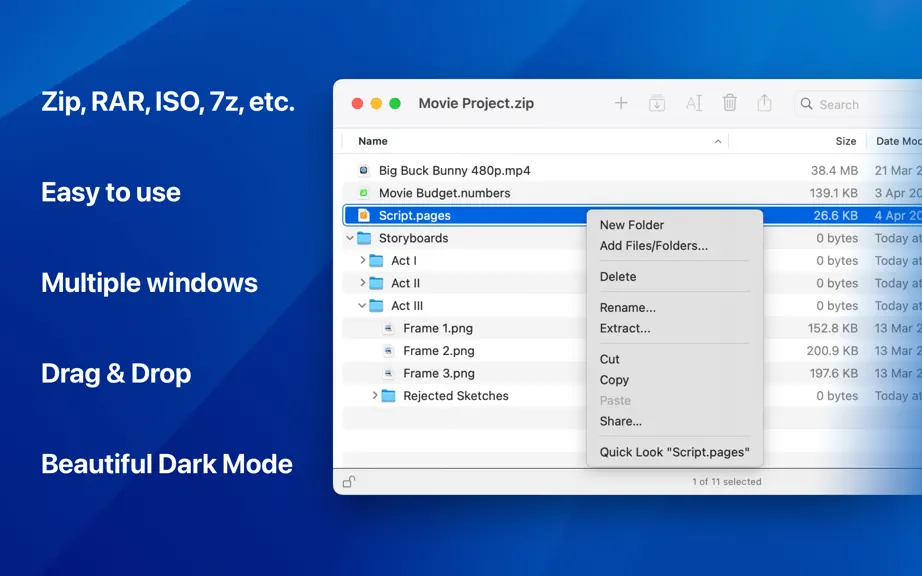Click the Act III folder icon
This screenshot has height=576, width=922.
click(376, 306)
